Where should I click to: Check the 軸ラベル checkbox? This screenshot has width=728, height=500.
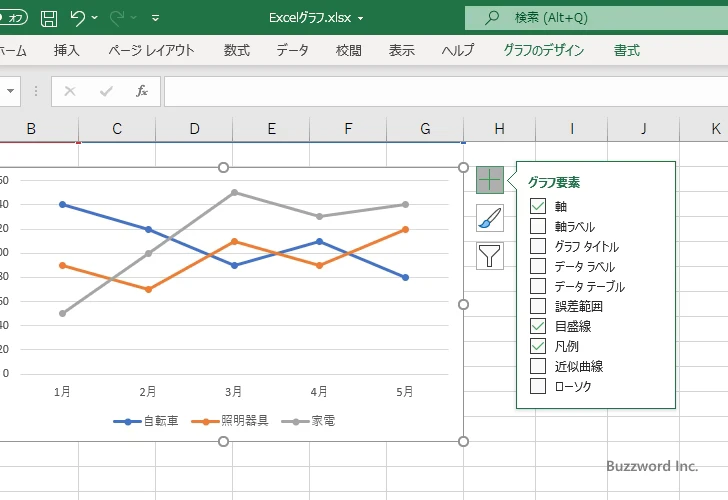pos(538,226)
